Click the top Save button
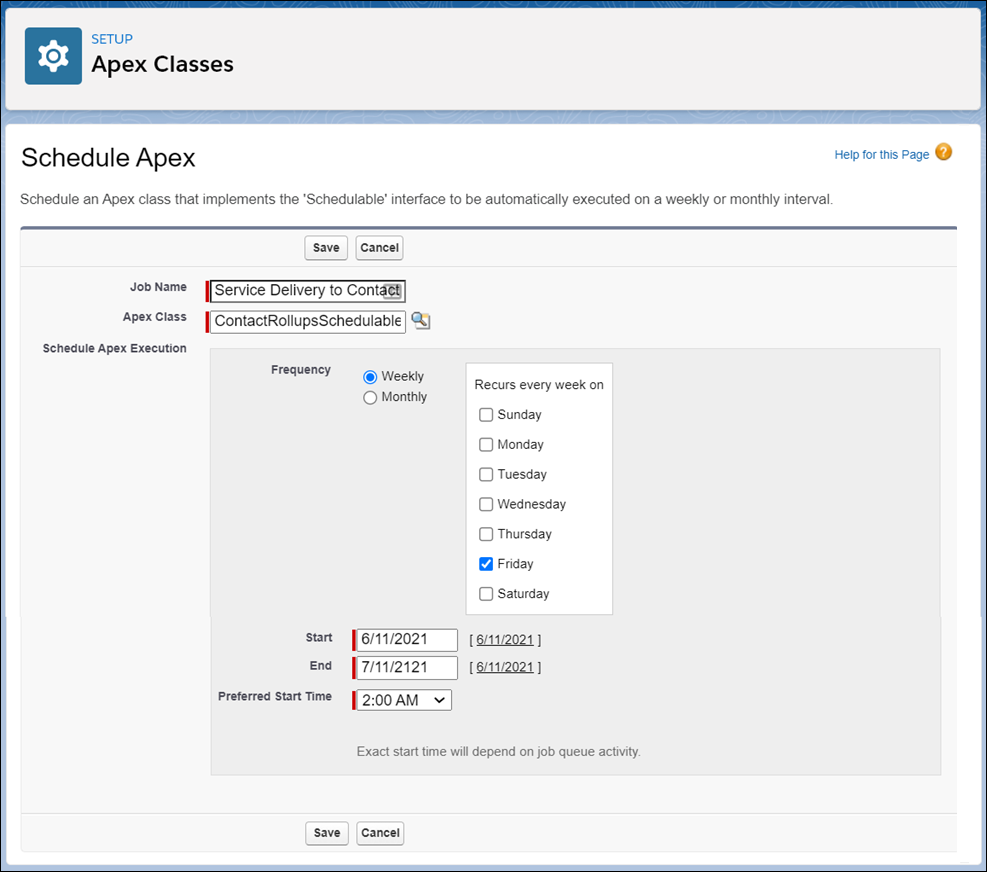 point(326,247)
